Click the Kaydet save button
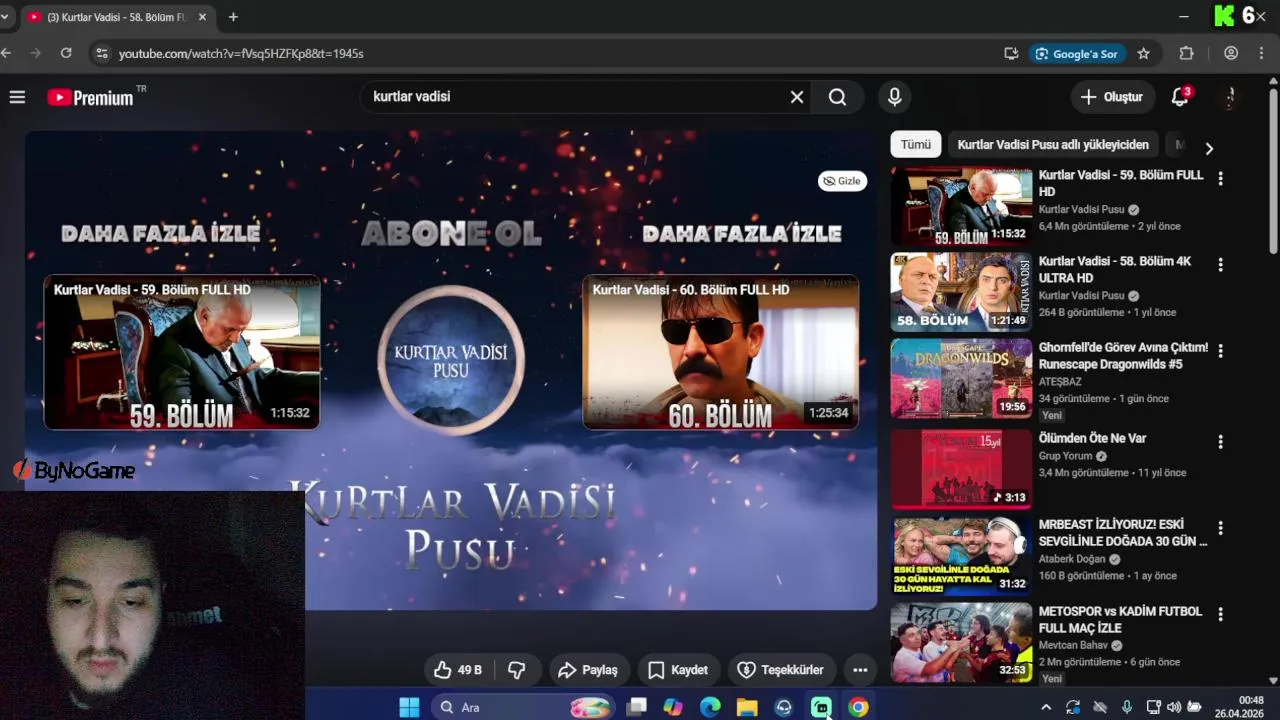This screenshot has width=1280, height=720. (x=677, y=670)
